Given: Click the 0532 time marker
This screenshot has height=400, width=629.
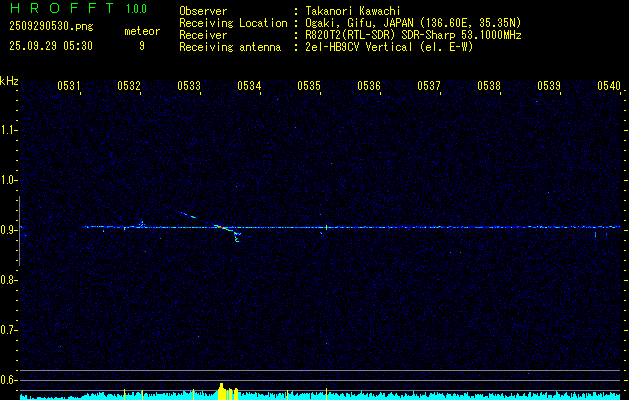Looking at the screenshot, I should tap(129, 85).
